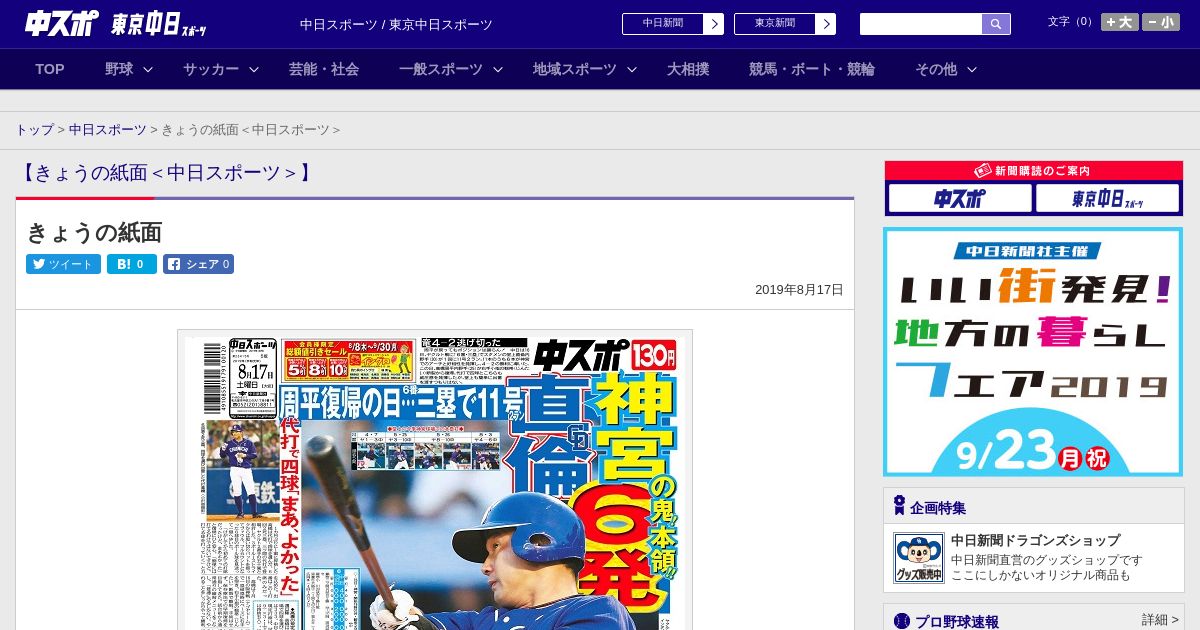
Task: Open the いい街発見 fair 2019 banner
Action: point(1033,352)
